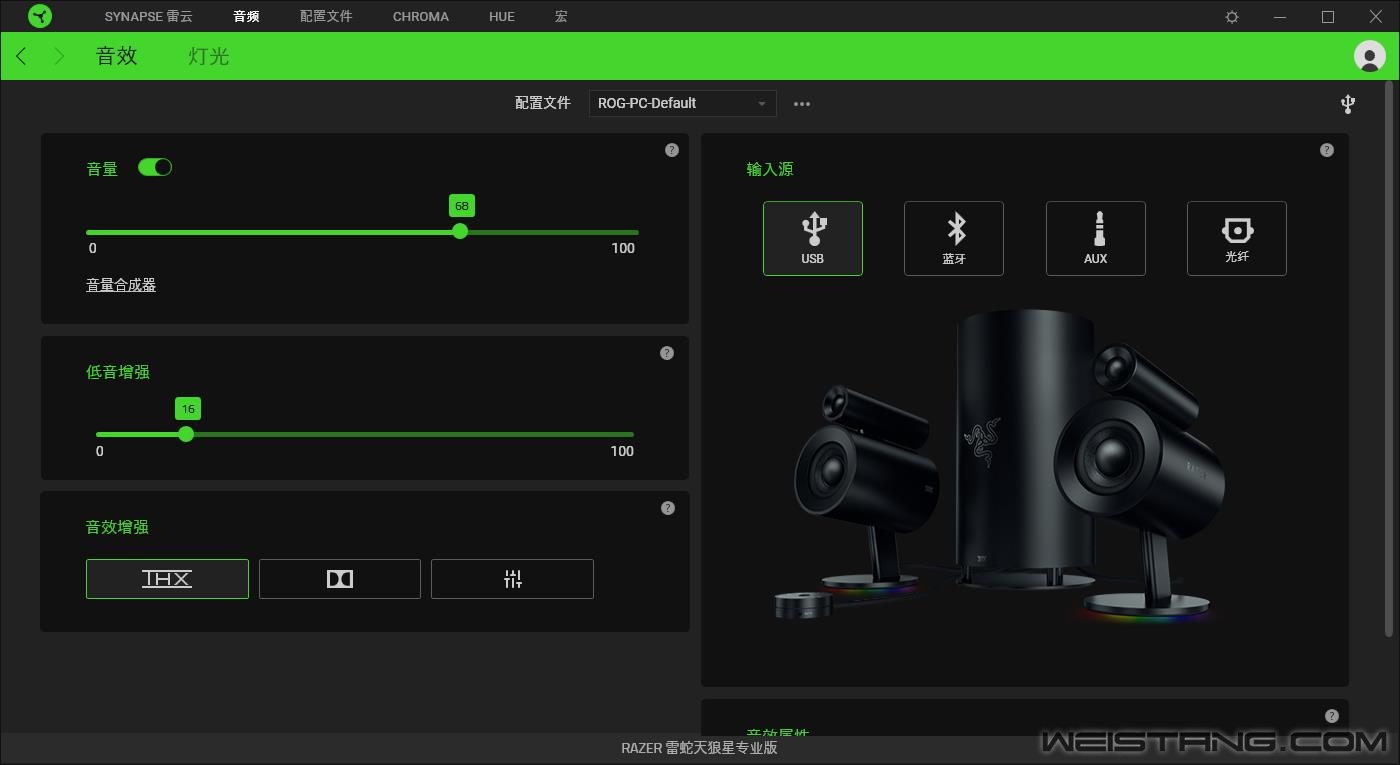The width and height of the screenshot is (1400, 765).
Task: Switch to the 灯光 lighting sub-tab
Action: point(209,56)
